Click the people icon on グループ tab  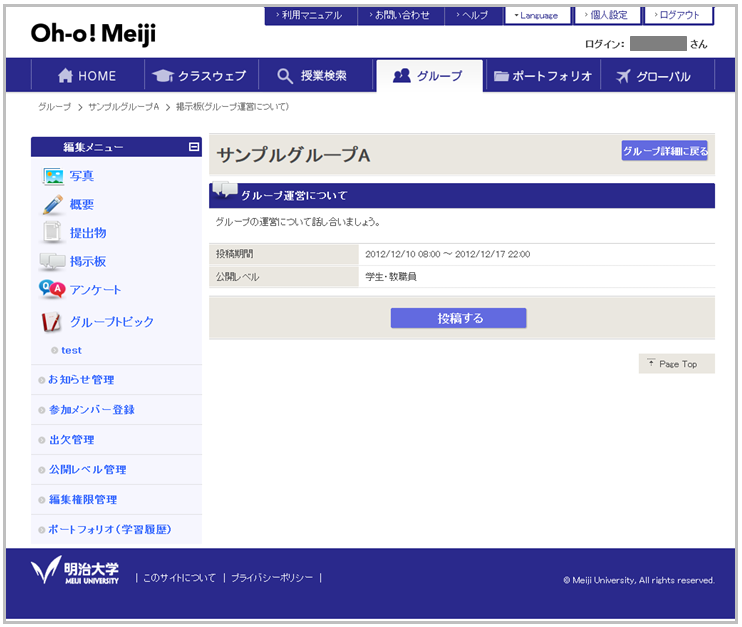pos(402,76)
